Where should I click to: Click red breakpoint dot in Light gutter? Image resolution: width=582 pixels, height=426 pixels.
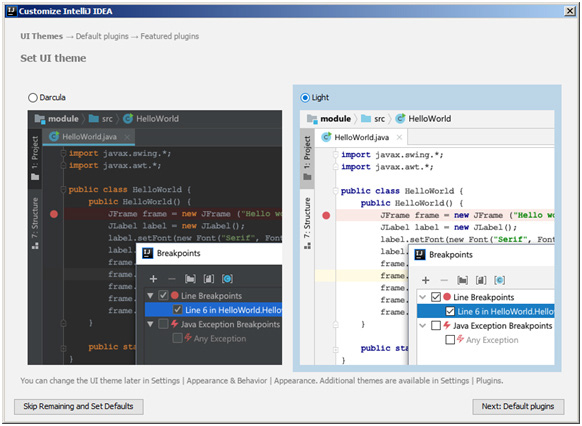(x=326, y=216)
